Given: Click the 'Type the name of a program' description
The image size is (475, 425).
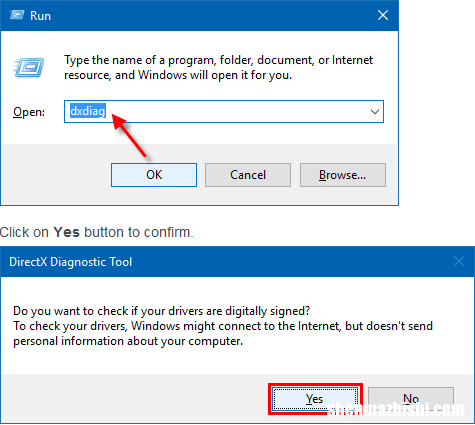Looking at the screenshot, I should [218, 68].
